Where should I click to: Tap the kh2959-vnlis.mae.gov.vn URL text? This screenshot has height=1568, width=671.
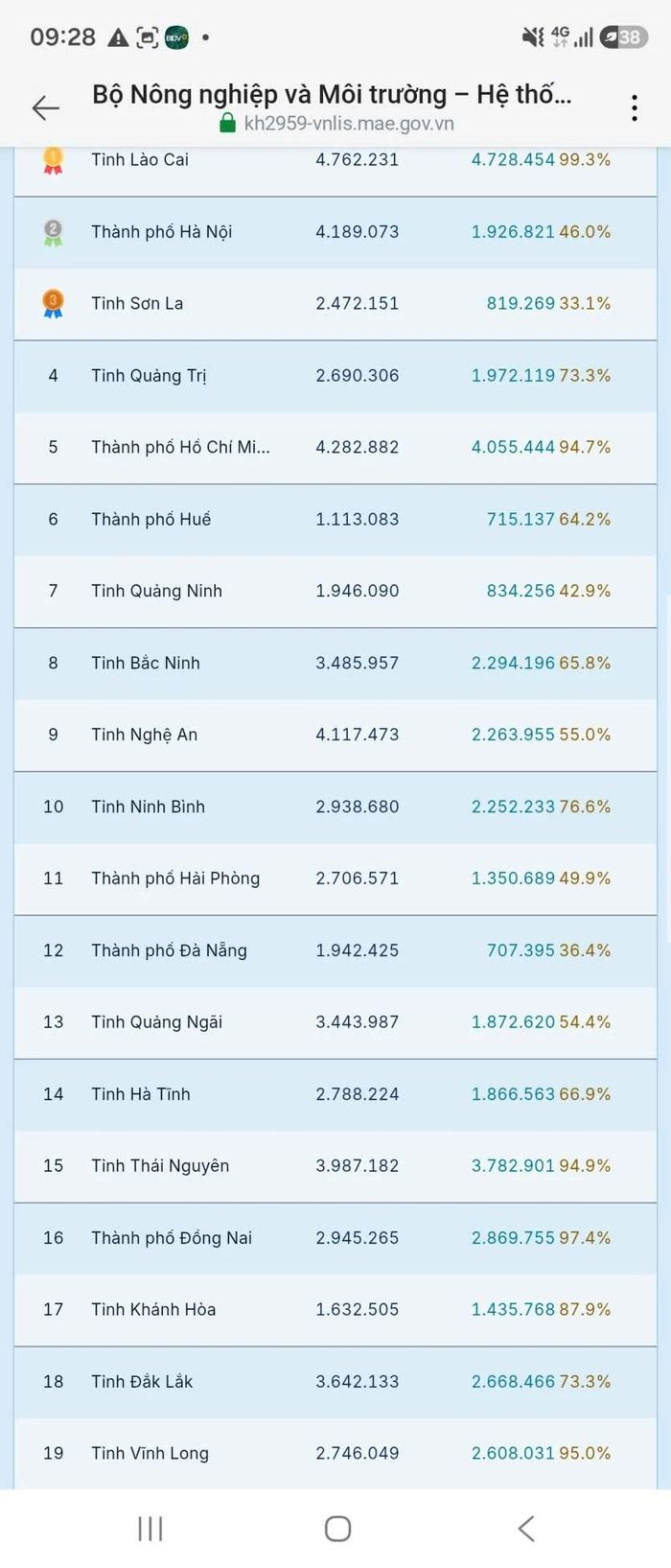click(x=349, y=124)
